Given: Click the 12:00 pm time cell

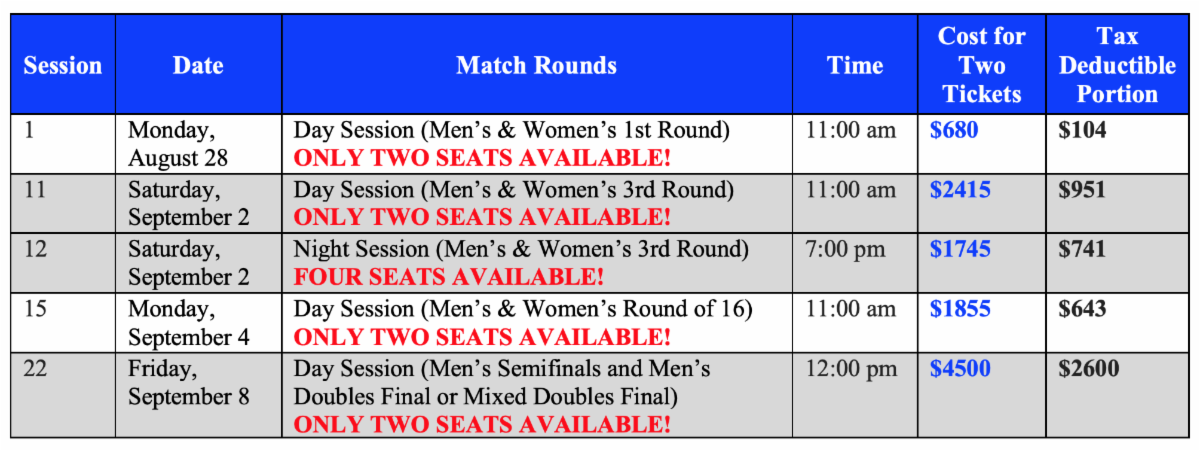Looking at the screenshot, I should [x=851, y=369].
